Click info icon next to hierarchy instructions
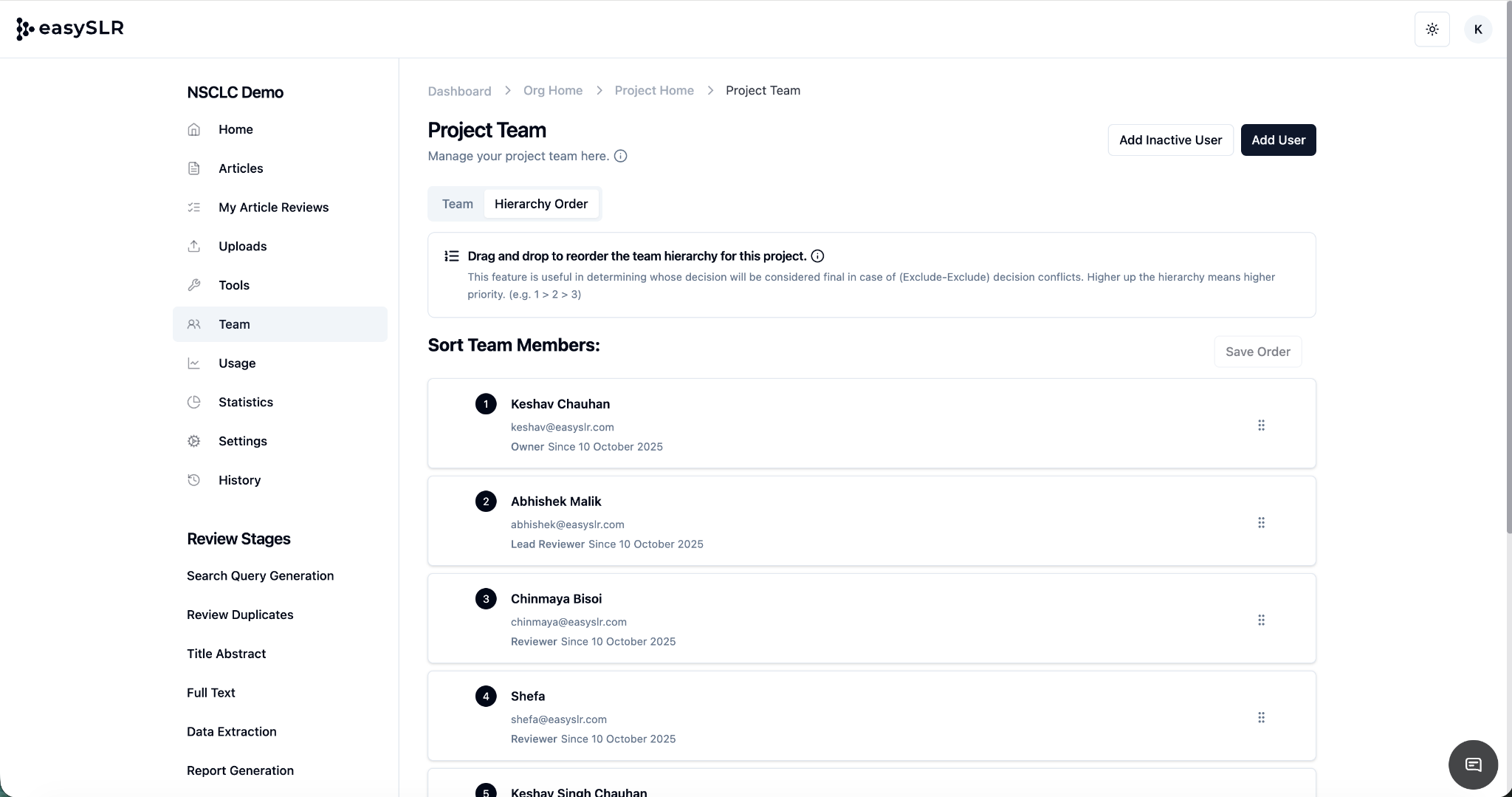Image resolution: width=1512 pixels, height=797 pixels. [x=817, y=256]
